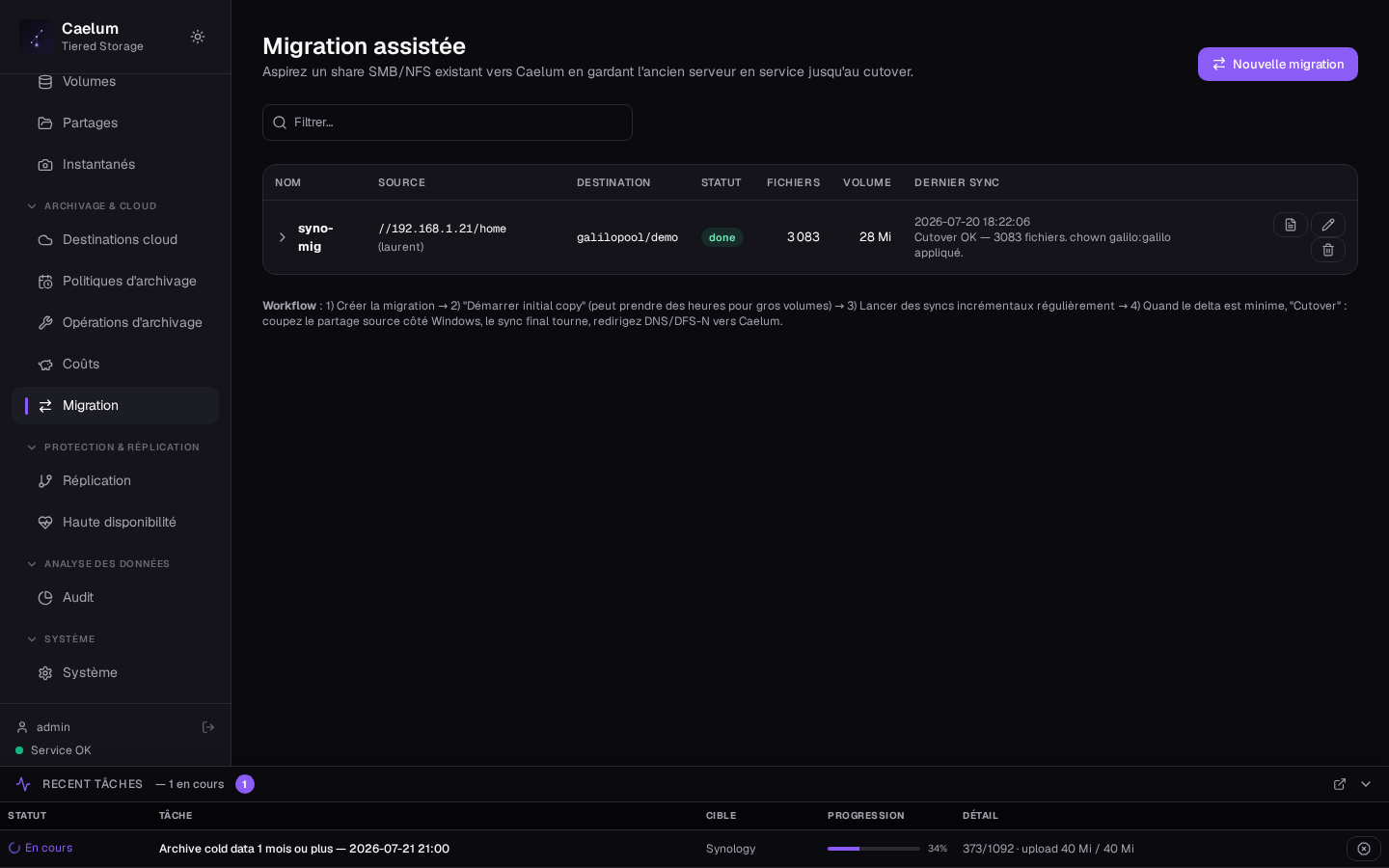The width and height of the screenshot is (1389, 868).
Task: Open the Audit page
Action: (x=115, y=597)
